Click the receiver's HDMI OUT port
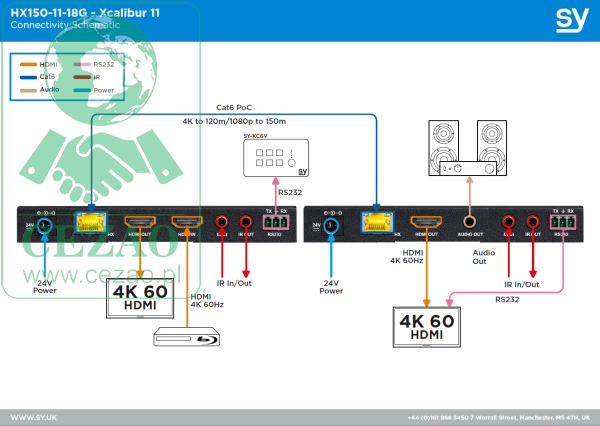 [428, 224]
